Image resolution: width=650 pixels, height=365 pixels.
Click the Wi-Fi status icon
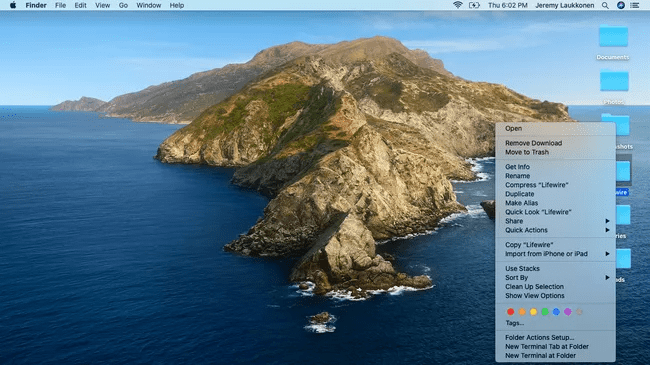(x=458, y=5)
